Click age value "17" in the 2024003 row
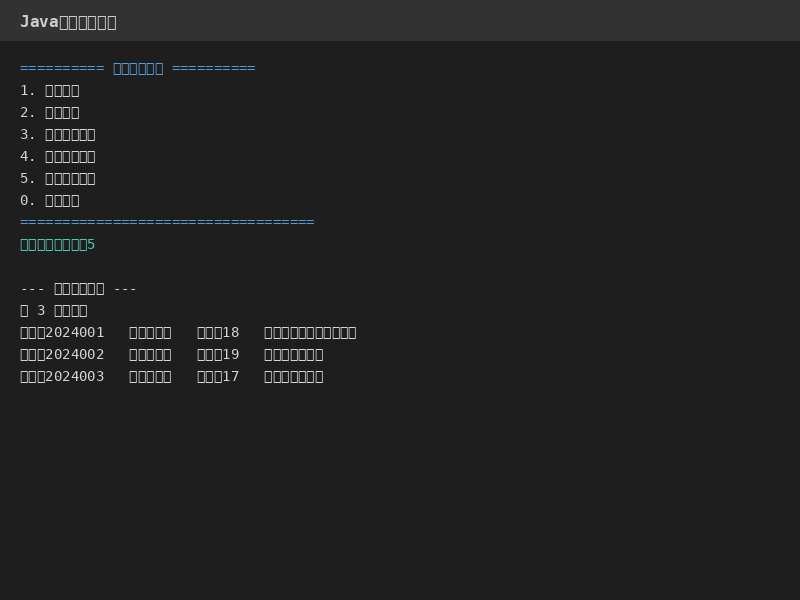The width and height of the screenshot is (800, 600). click(231, 377)
